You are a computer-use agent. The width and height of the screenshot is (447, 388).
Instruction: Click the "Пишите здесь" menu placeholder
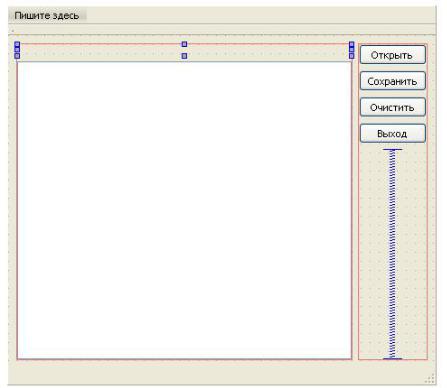[47, 16]
